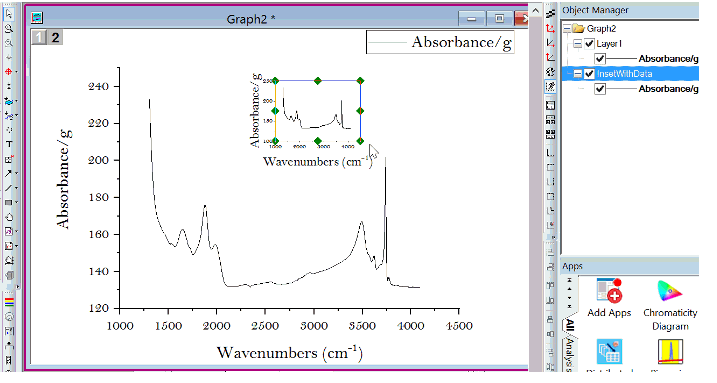Collapse the InsetWithData tree node

[x=578, y=74]
